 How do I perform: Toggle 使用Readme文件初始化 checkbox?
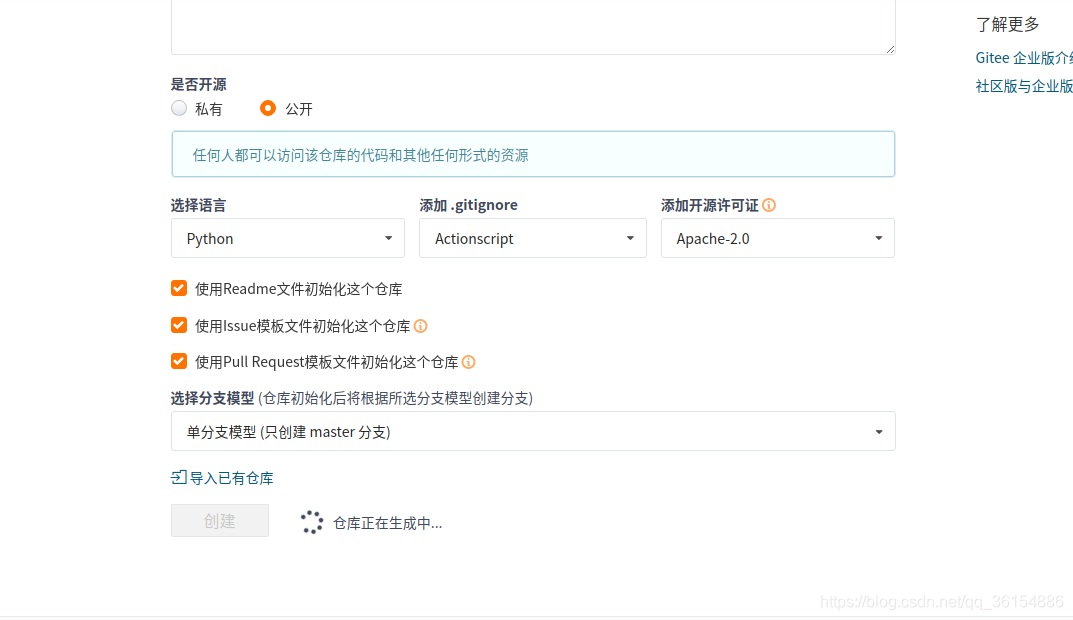coord(179,288)
